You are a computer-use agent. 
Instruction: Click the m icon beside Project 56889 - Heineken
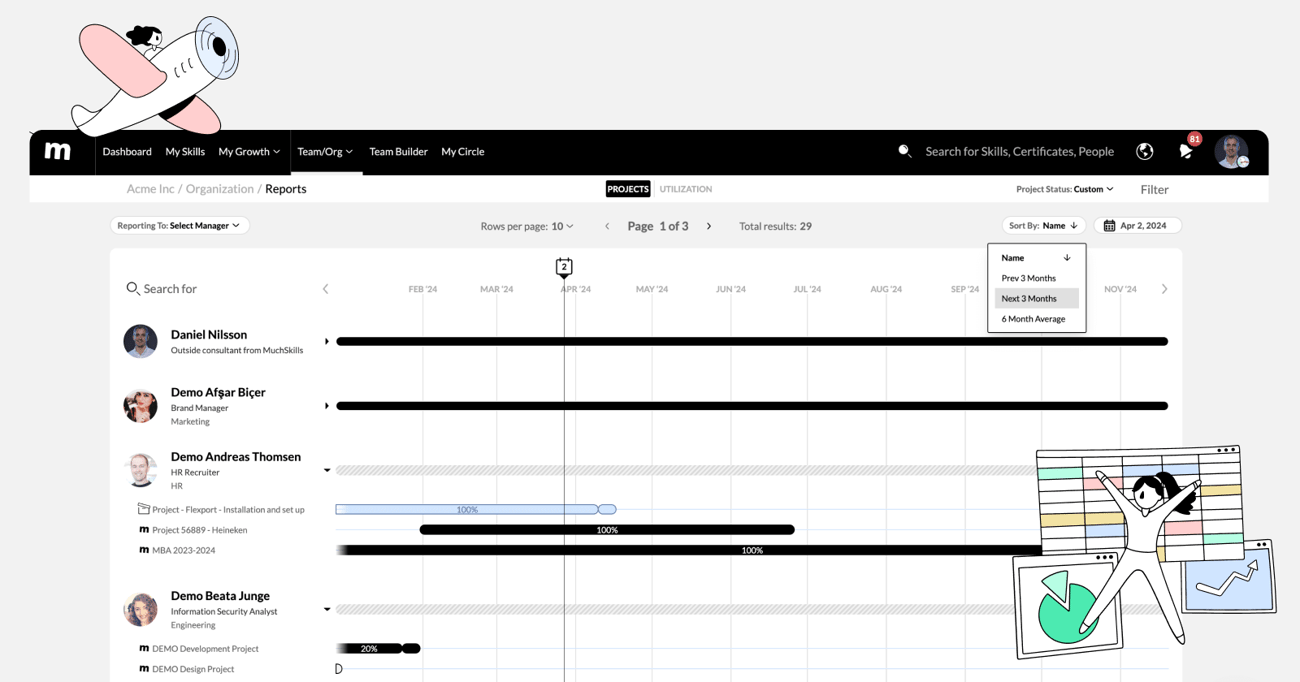click(144, 530)
